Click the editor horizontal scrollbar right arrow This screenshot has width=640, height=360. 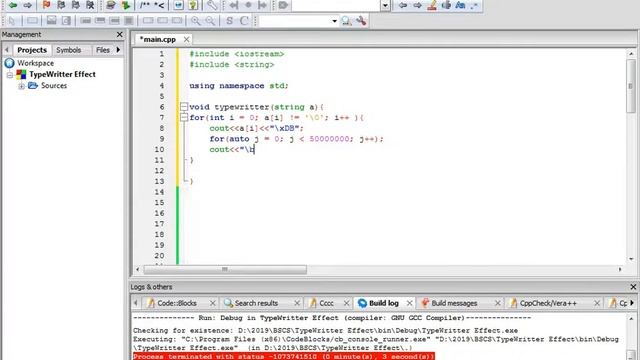[620, 269]
